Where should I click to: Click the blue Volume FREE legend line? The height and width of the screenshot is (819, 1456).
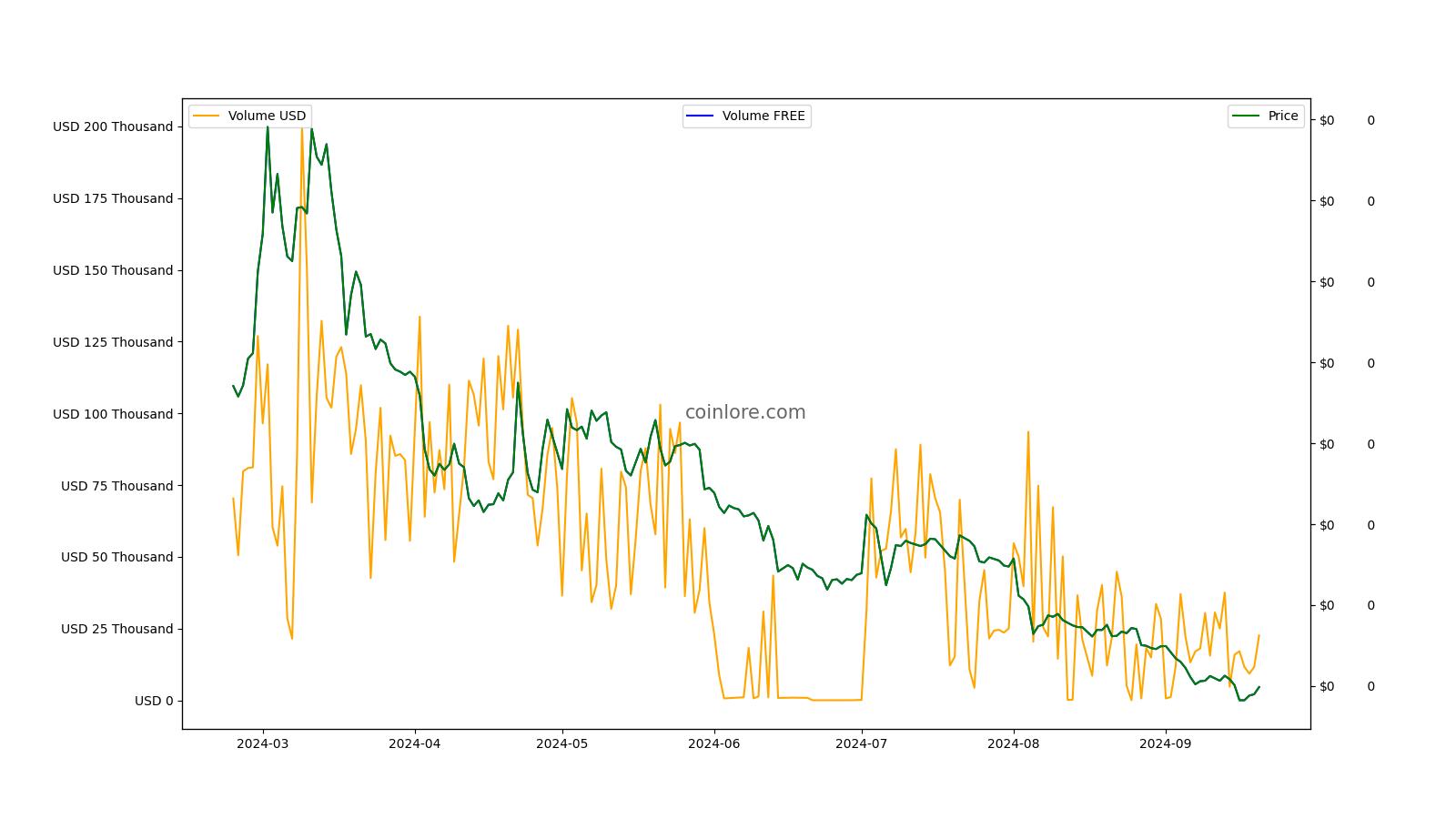coord(701,116)
